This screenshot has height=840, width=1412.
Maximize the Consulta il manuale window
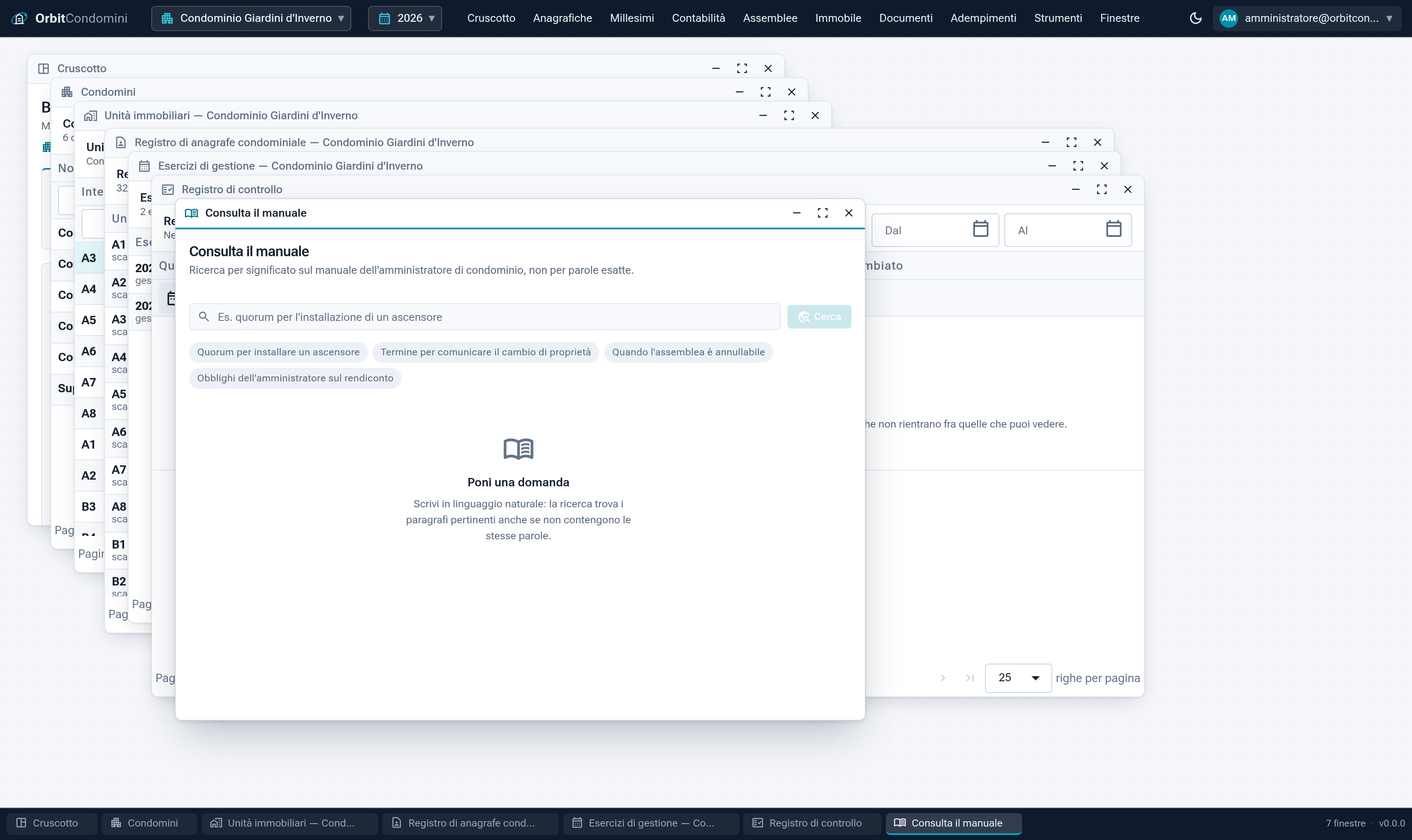(x=822, y=213)
